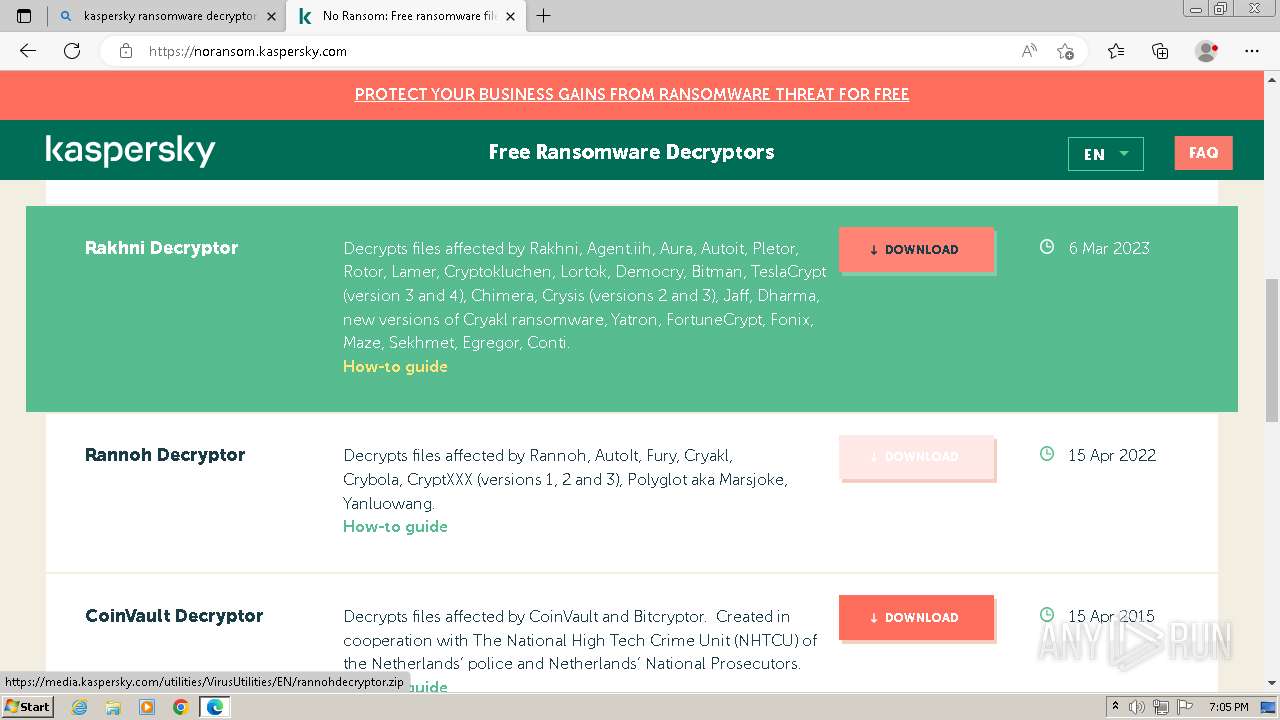Toggle the vertical tabs icon at the window's left
Image resolution: width=1280 pixels, height=720 pixels.
pyautogui.click(x=24, y=16)
